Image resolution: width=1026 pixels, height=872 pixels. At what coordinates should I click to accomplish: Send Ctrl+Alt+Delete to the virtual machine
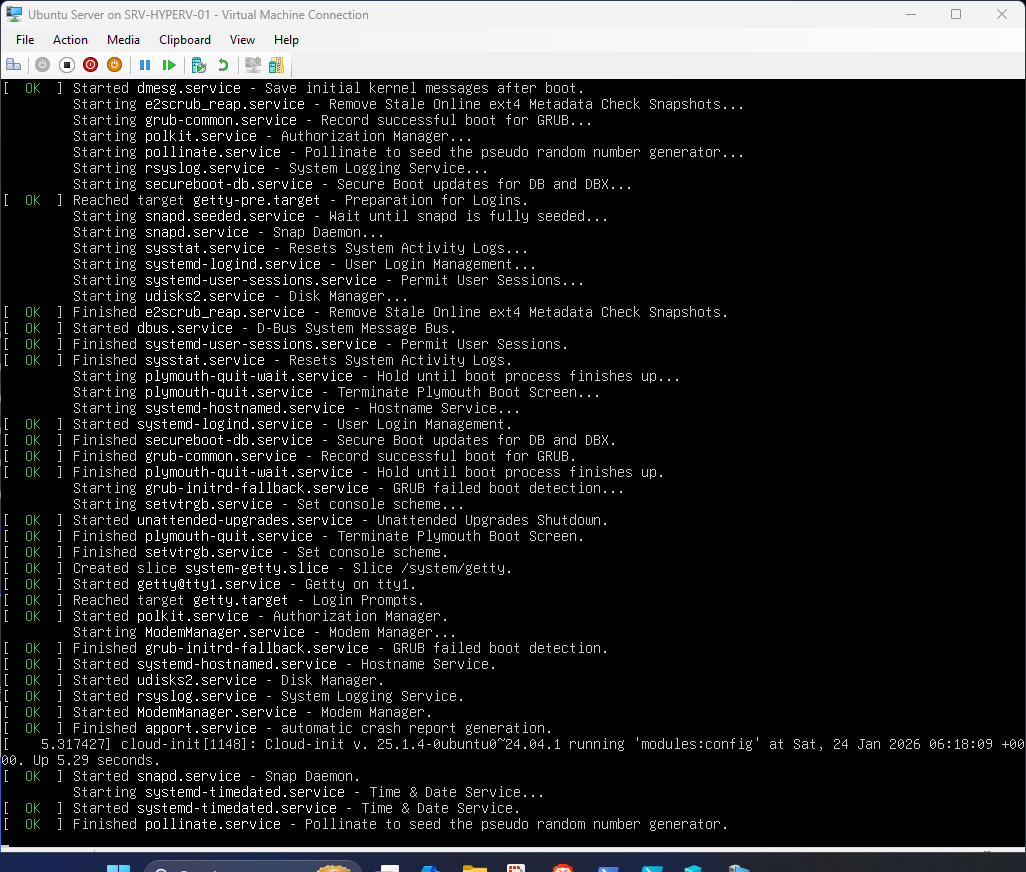pos(14,65)
